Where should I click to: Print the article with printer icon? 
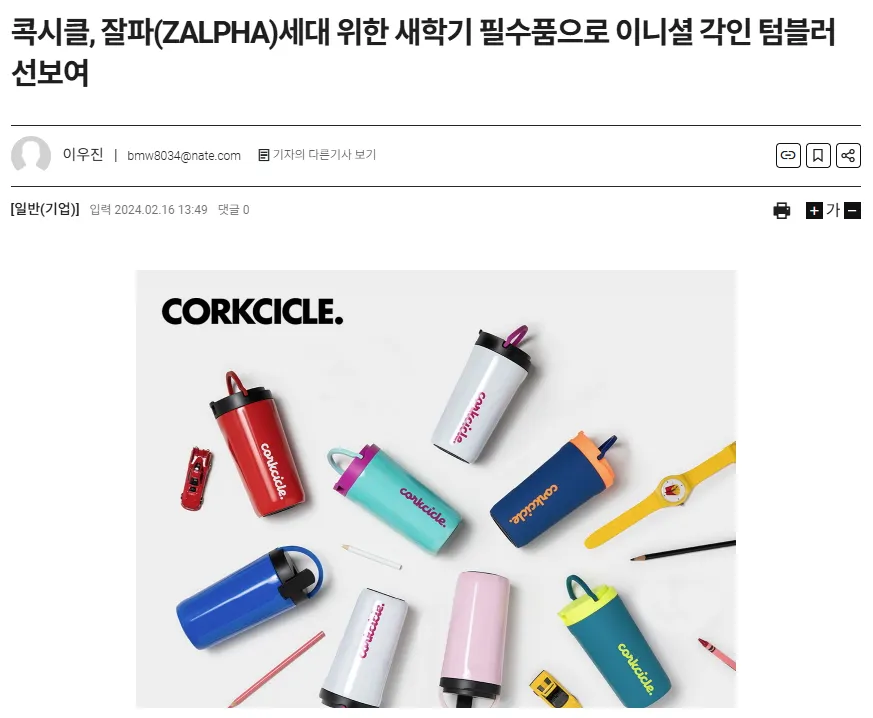point(782,210)
